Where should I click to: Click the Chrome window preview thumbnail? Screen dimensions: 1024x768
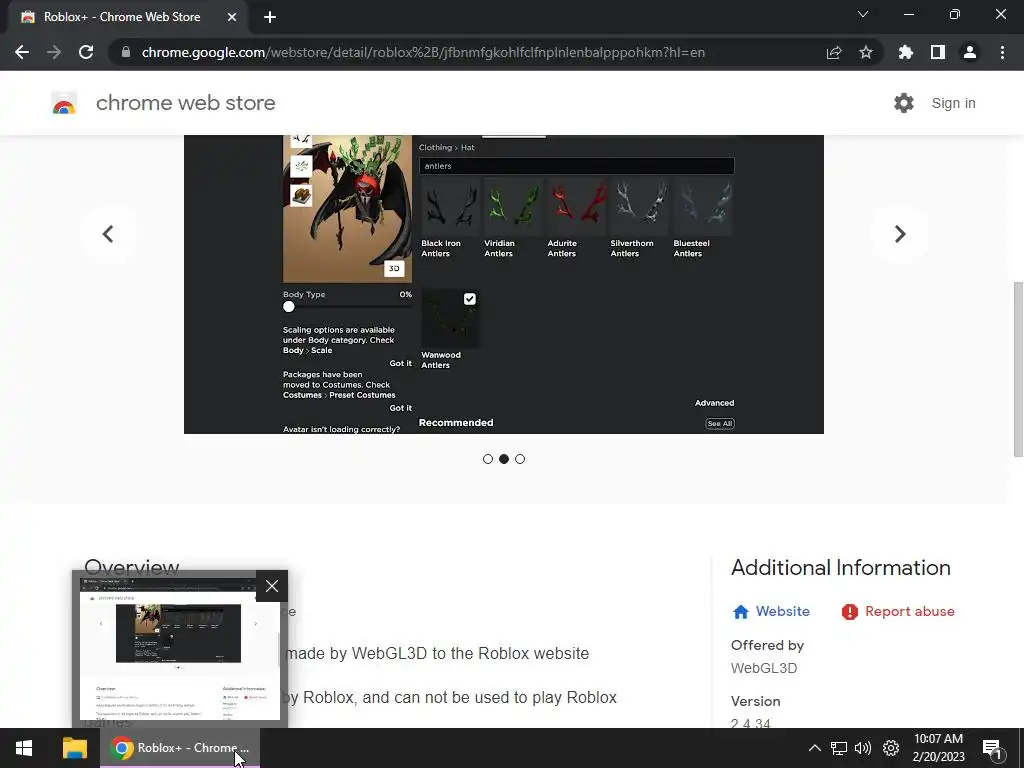[180, 648]
